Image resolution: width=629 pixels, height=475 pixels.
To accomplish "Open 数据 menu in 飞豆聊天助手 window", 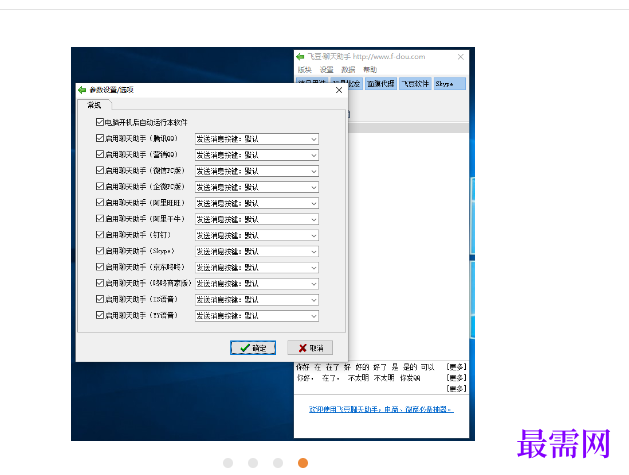I will (x=348, y=70).
